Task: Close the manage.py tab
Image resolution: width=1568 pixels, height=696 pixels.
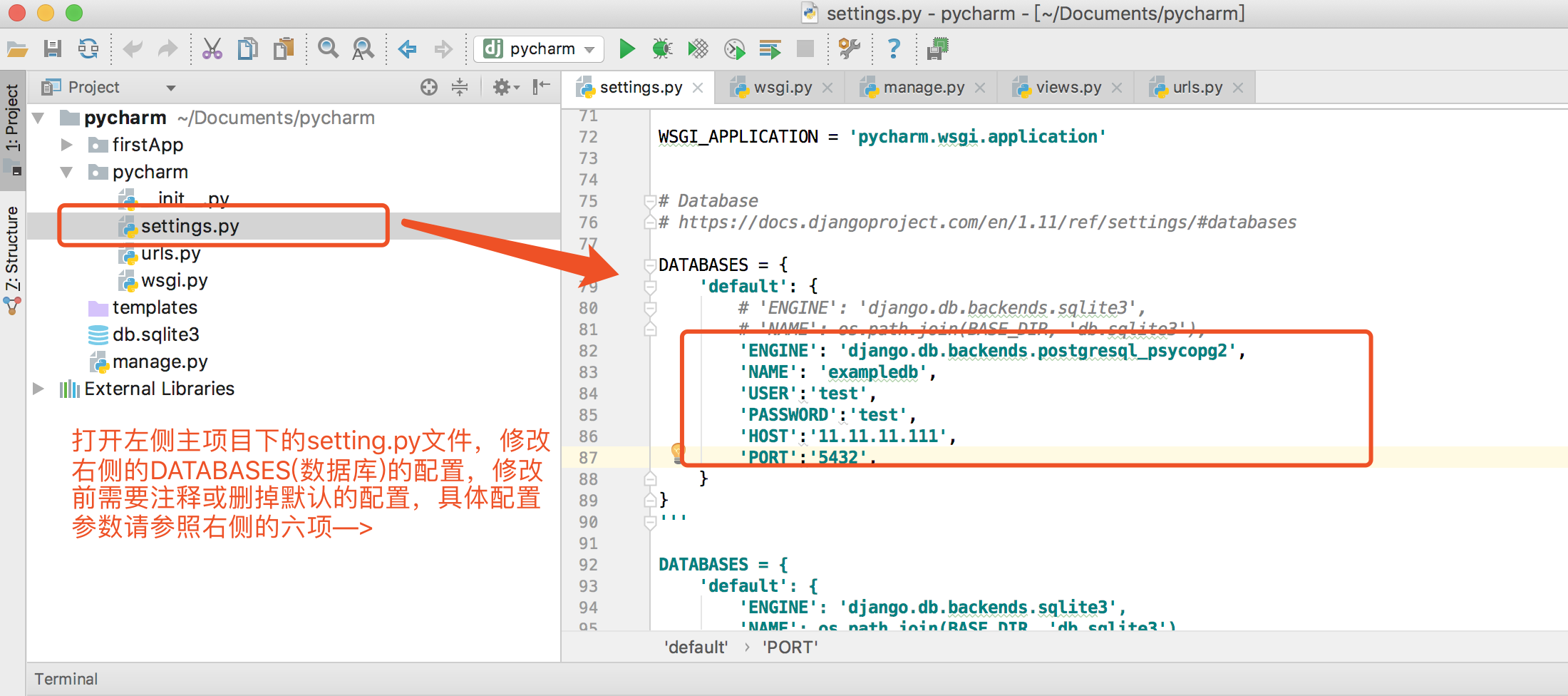Action: tap(980, 88)
